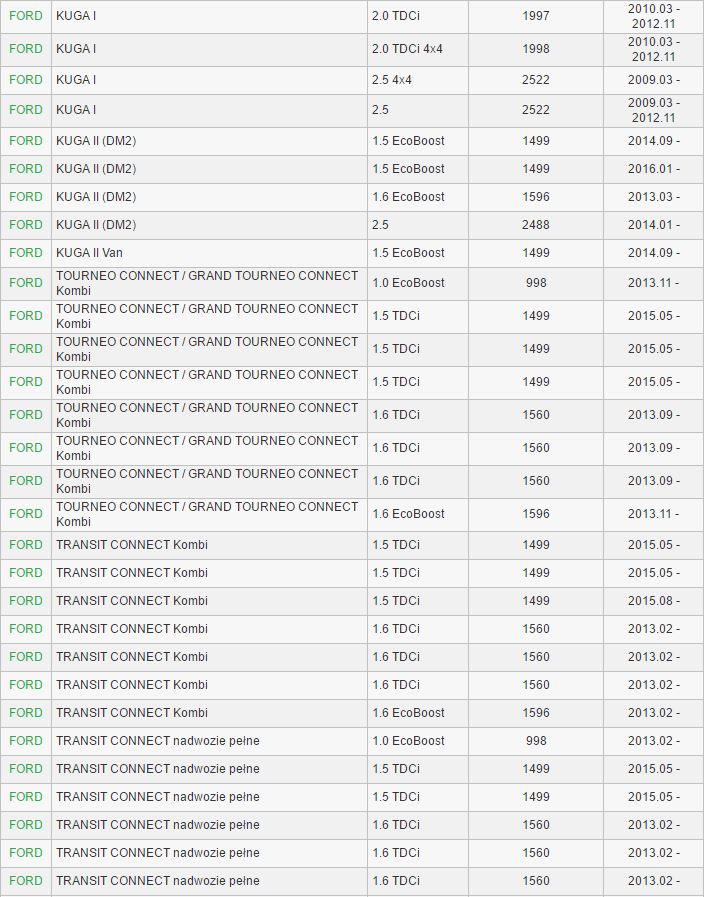
Task: Open the FORD link in the KUGA I 2.0 TDCi 1997 row
Action: [x=26, y=16]
